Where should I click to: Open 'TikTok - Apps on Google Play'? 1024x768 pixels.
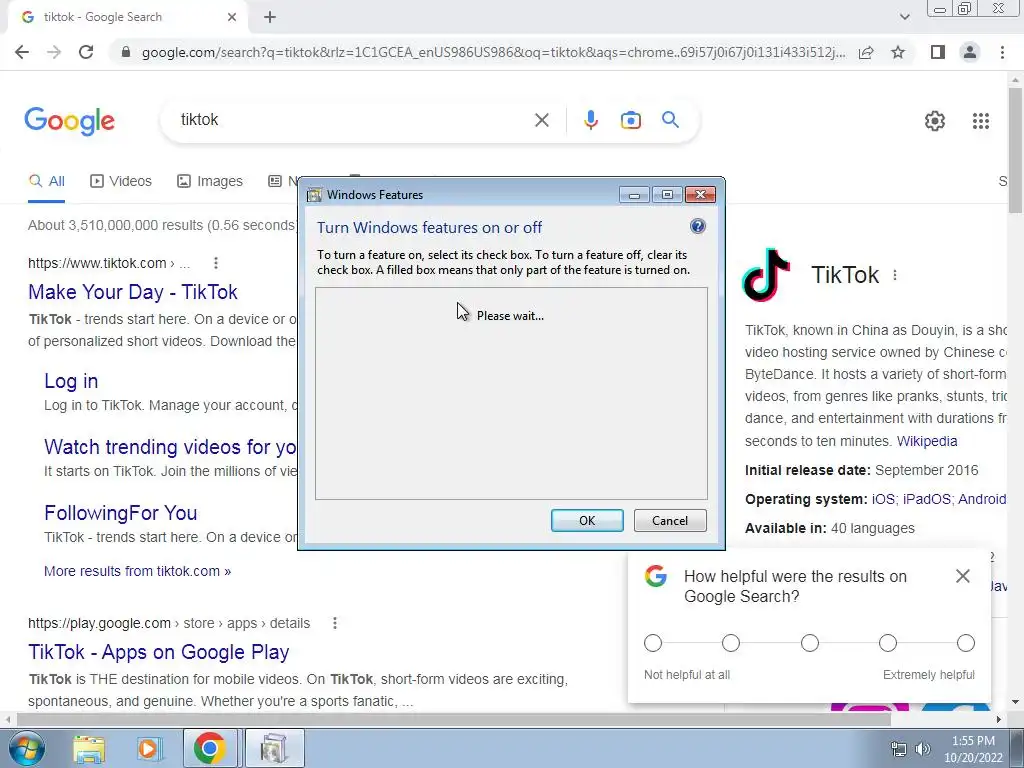159,652
